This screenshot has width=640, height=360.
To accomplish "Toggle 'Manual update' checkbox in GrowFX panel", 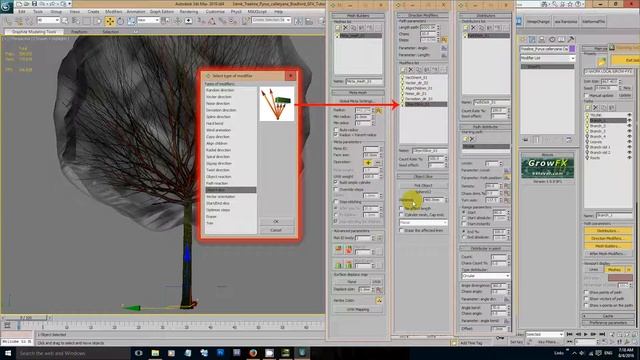I will [x=587, y=95].
